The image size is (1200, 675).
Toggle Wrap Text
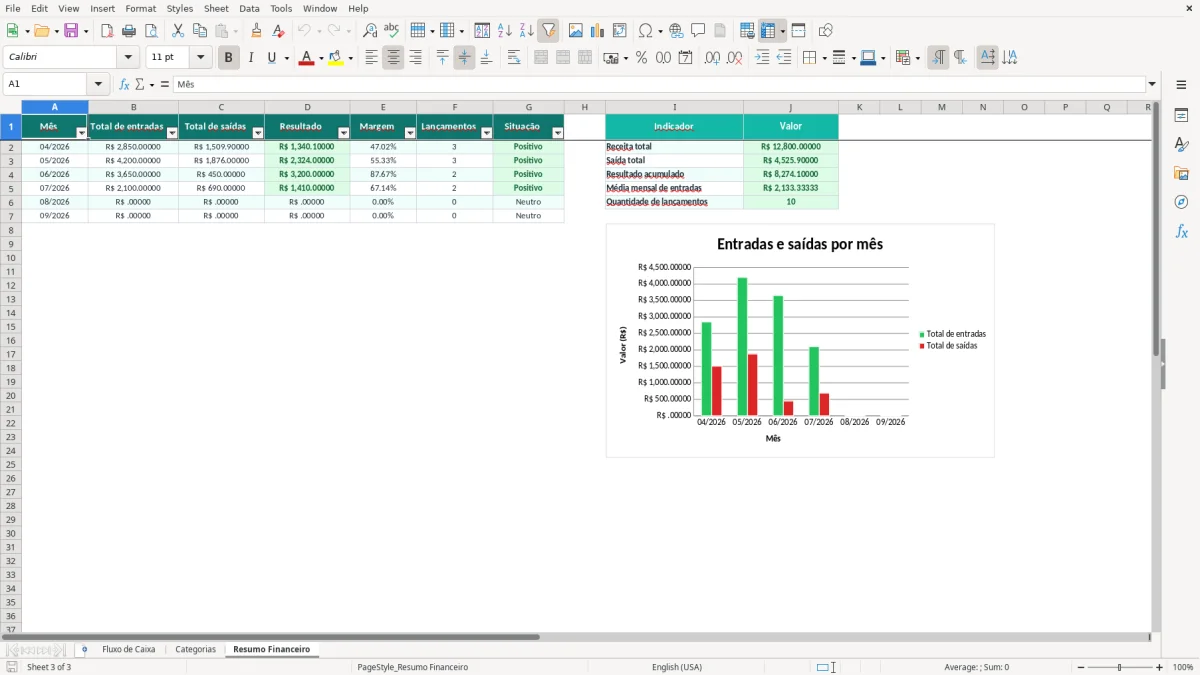513,58
